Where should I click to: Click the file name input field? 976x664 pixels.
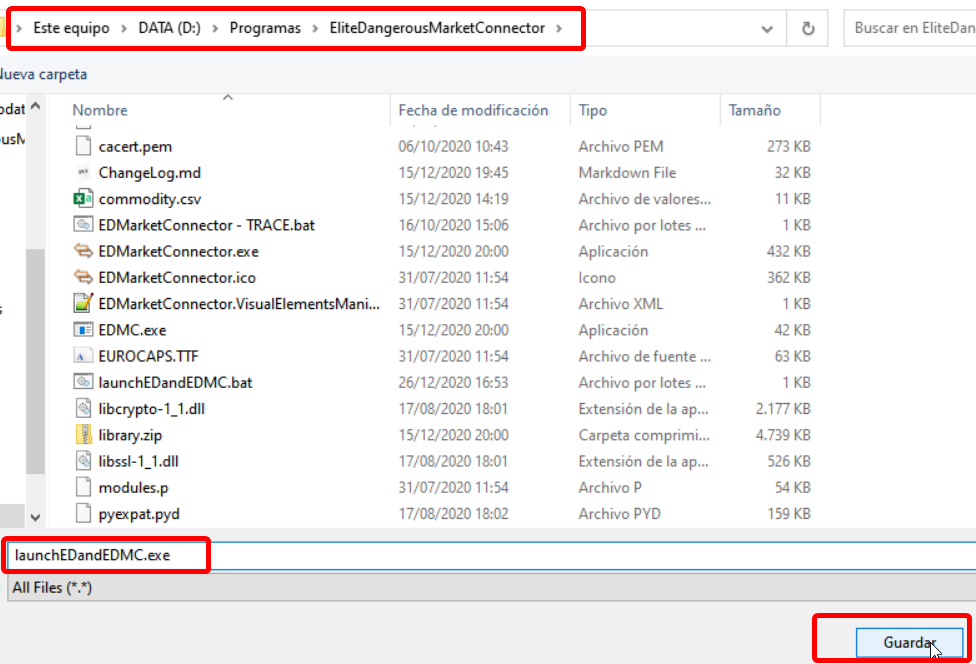click(x=492, y=555)
